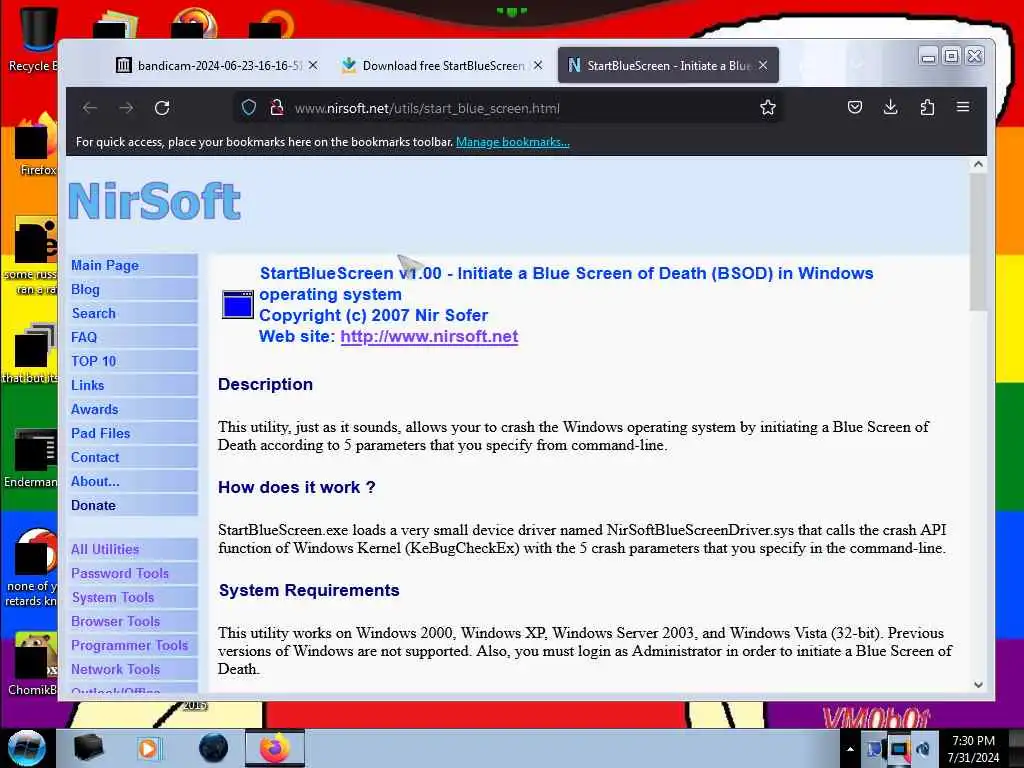Image resolution: width=1024 pixels, height=768 pixels.
Task: Show hidden tray icons arrow
Action: 850,750
